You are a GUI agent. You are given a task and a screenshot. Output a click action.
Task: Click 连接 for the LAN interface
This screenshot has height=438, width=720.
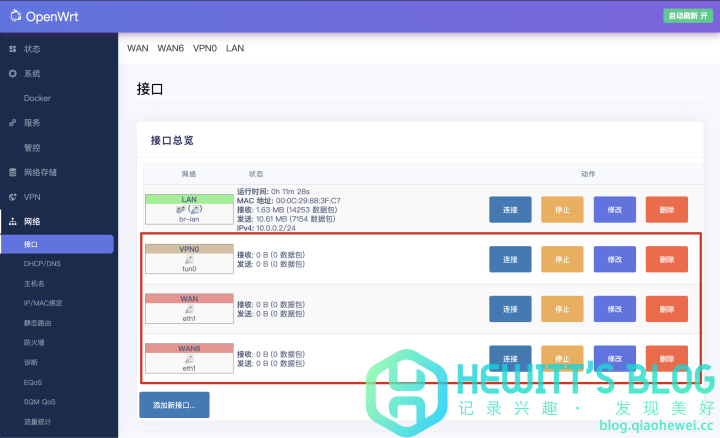510,210
